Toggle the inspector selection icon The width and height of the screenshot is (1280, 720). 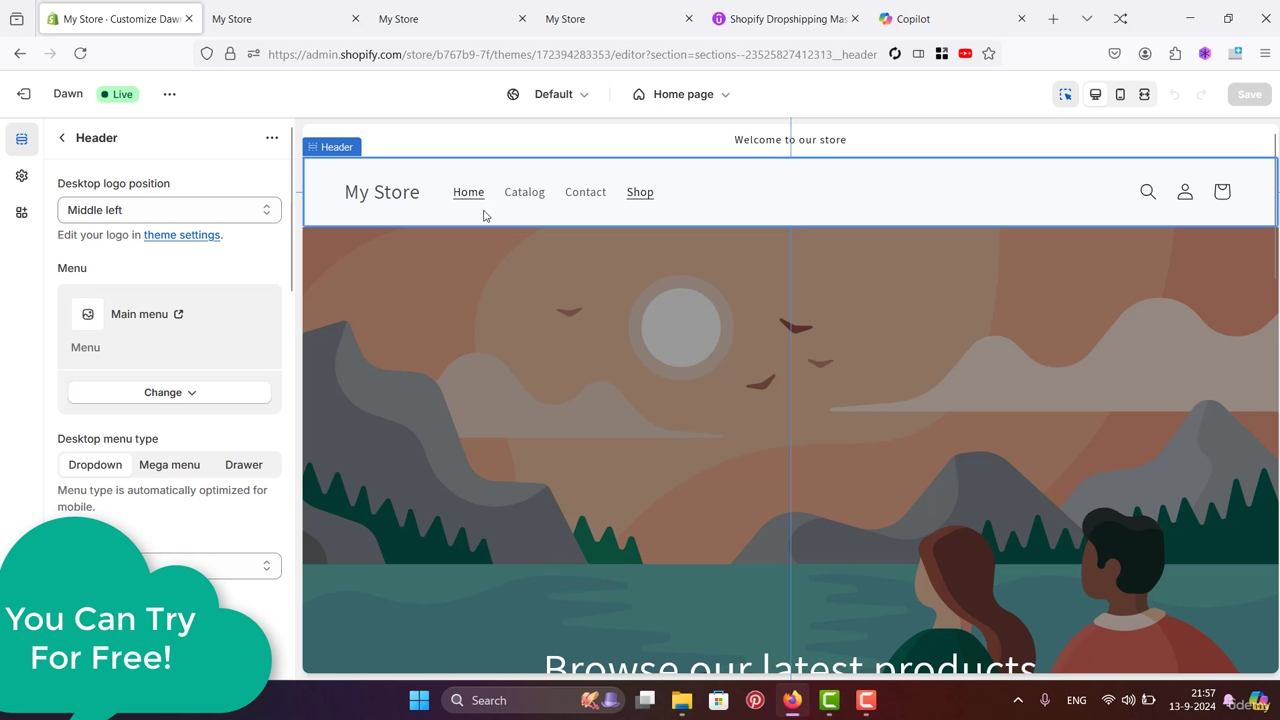[1065, 94]
